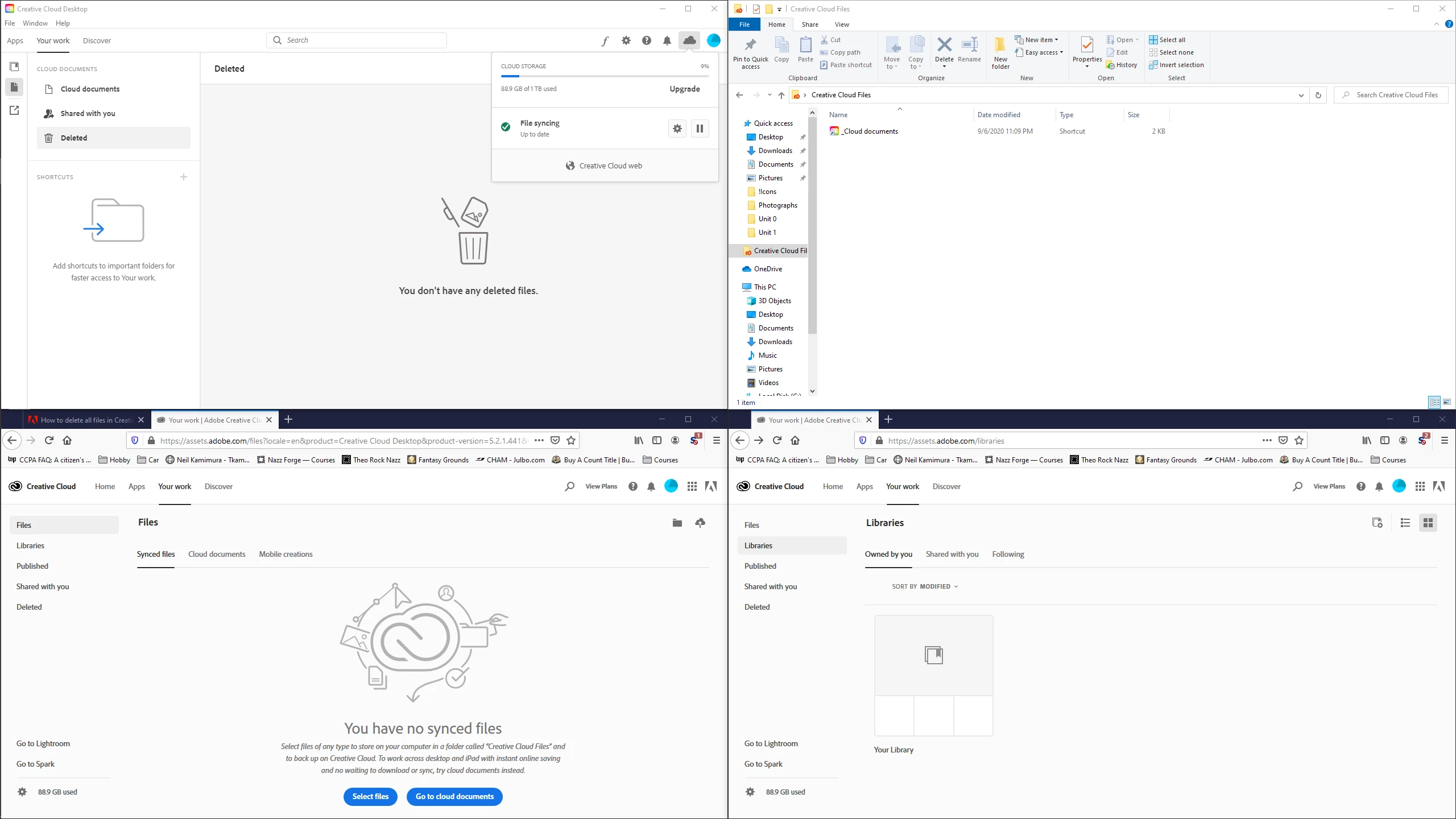
Task: Click the fonts icon in Creative Cloud Desktop
Action: point(605,40)
